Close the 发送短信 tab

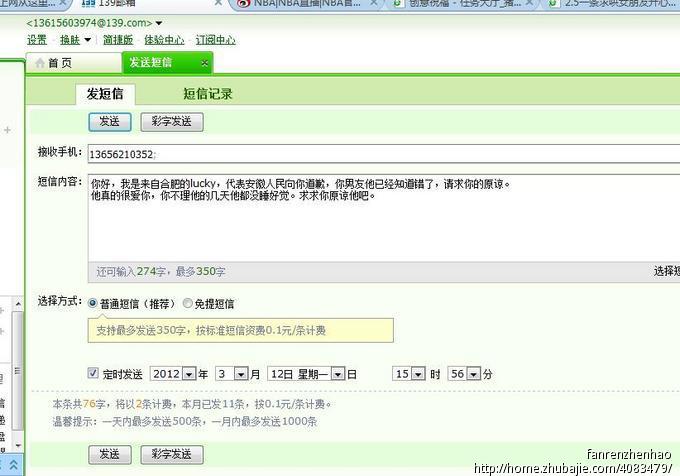[x=204, y=63]
